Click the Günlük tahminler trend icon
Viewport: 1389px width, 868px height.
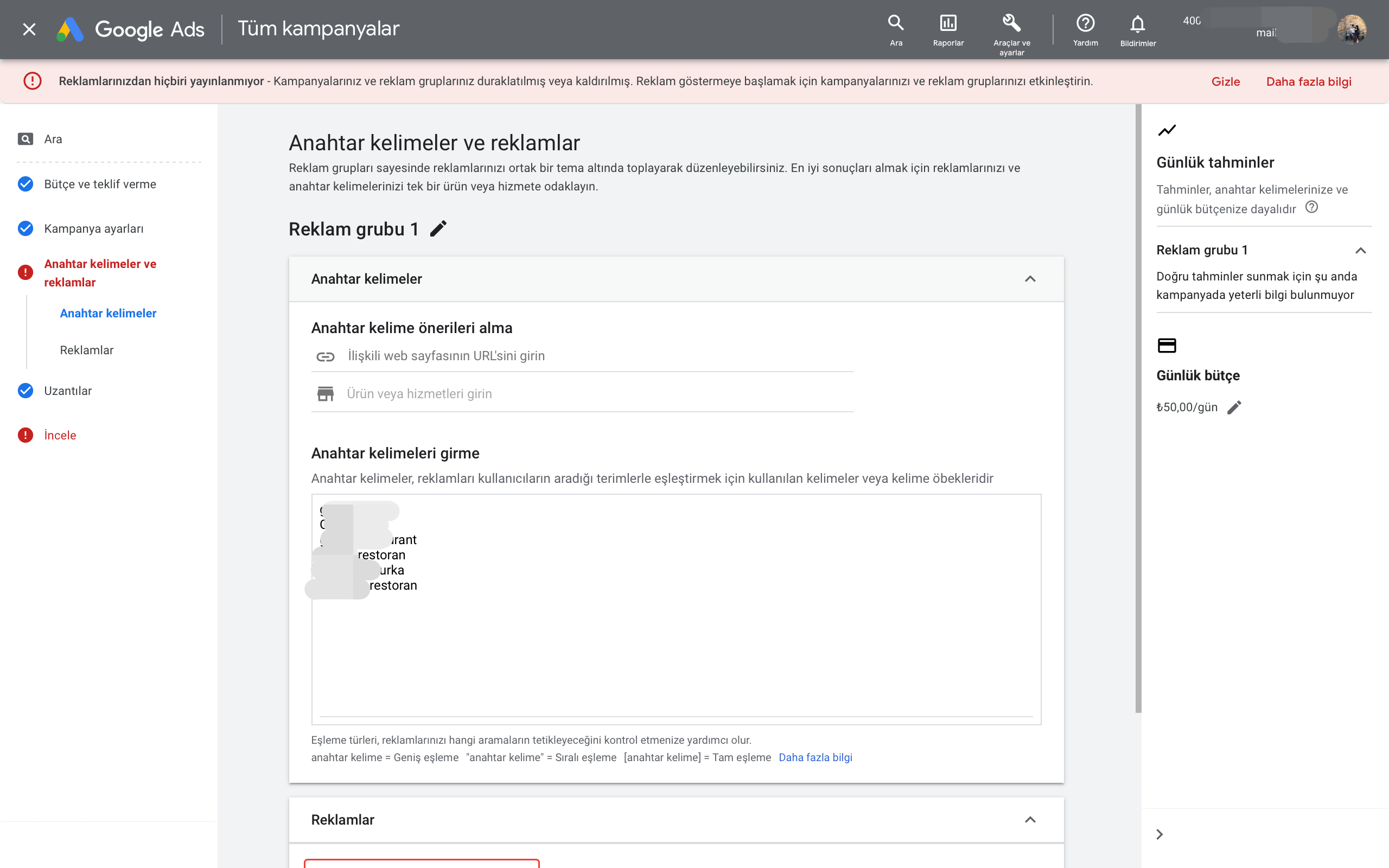pos(1167,130)
